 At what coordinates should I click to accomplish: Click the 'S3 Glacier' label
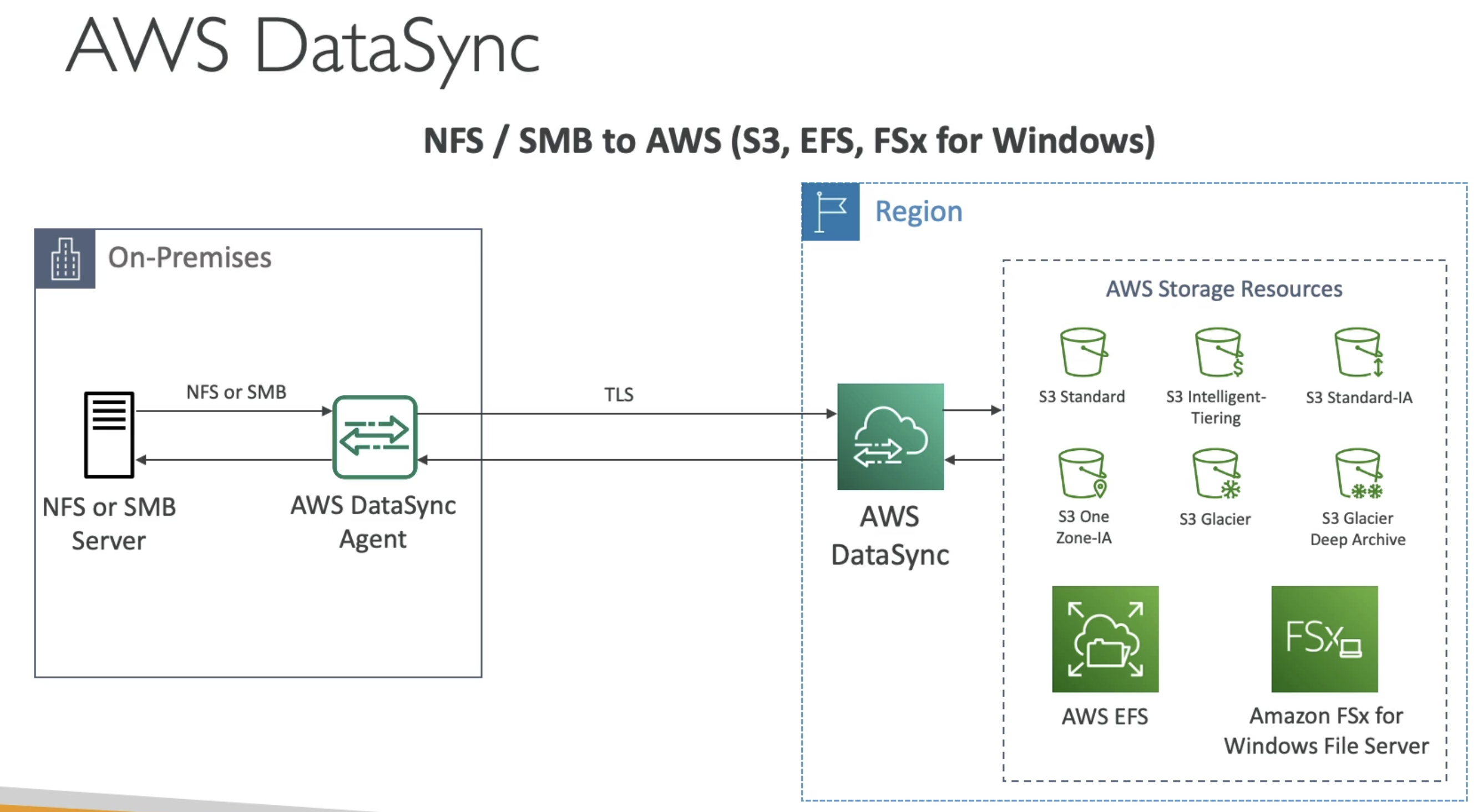[x=1214, y=519]
